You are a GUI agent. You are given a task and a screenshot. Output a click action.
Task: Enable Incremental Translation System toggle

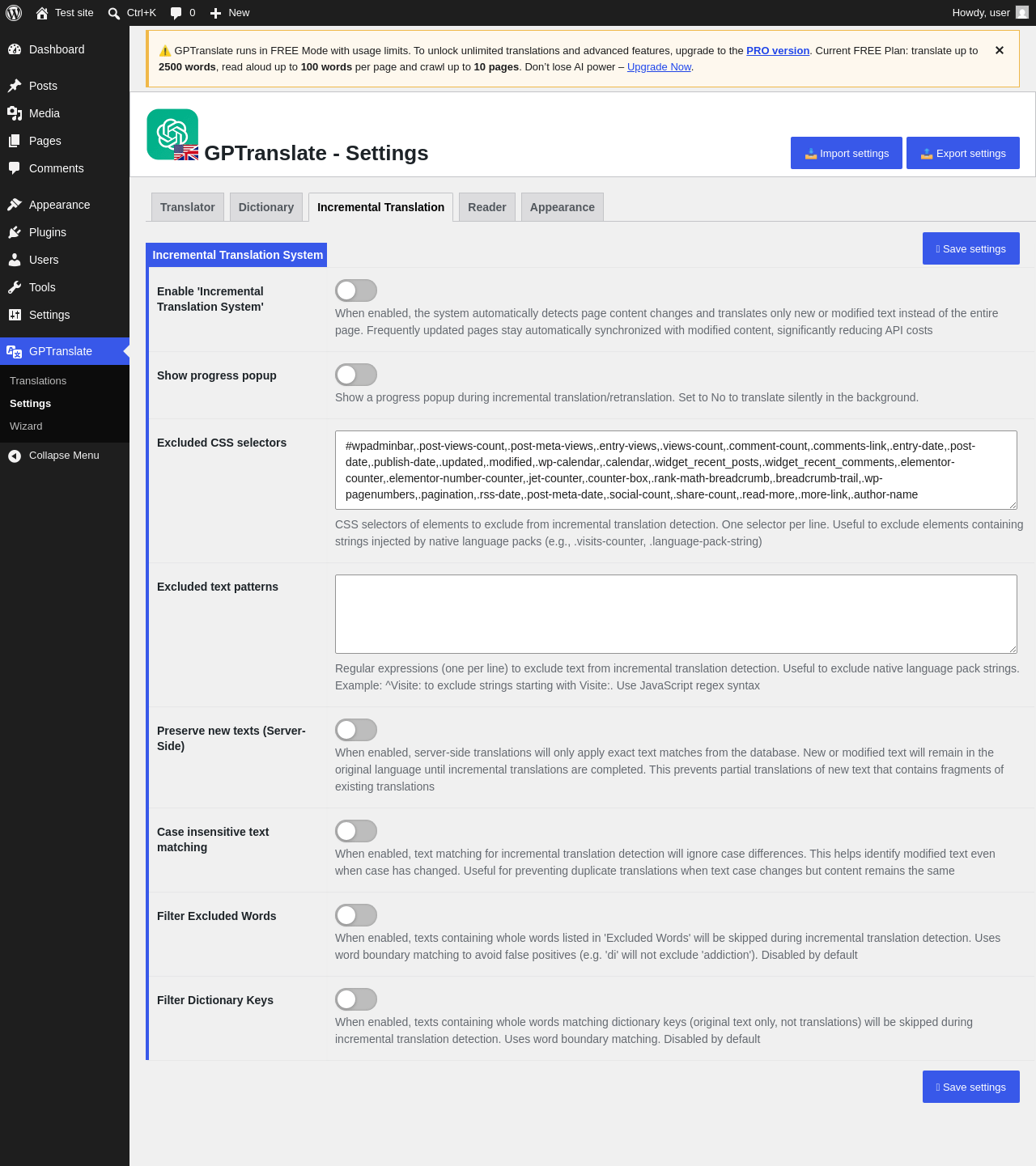(356, 290)
